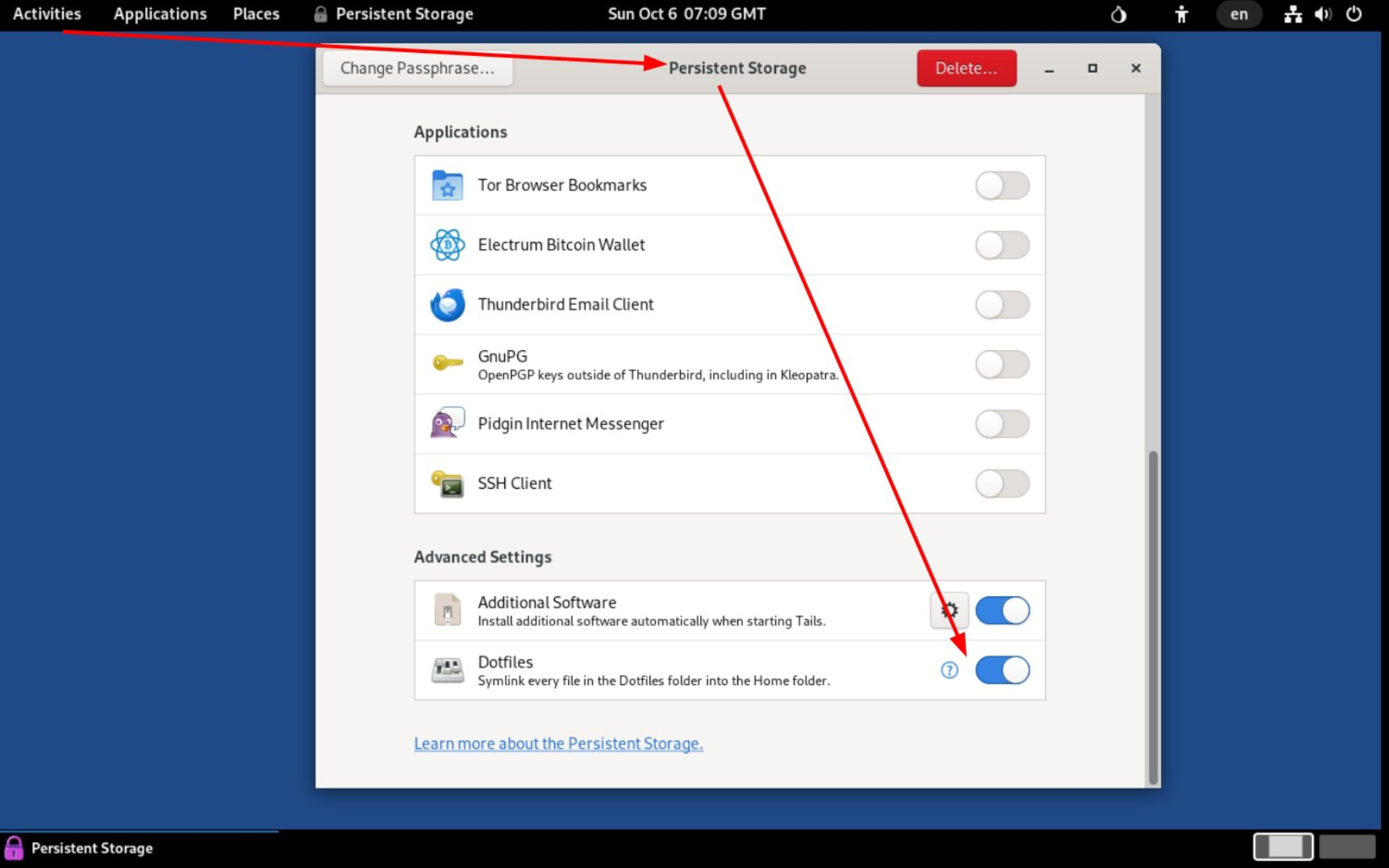1389x868 pixels.
Task: Click the Dotfiles row icon
Action: [x=448, y=670]
